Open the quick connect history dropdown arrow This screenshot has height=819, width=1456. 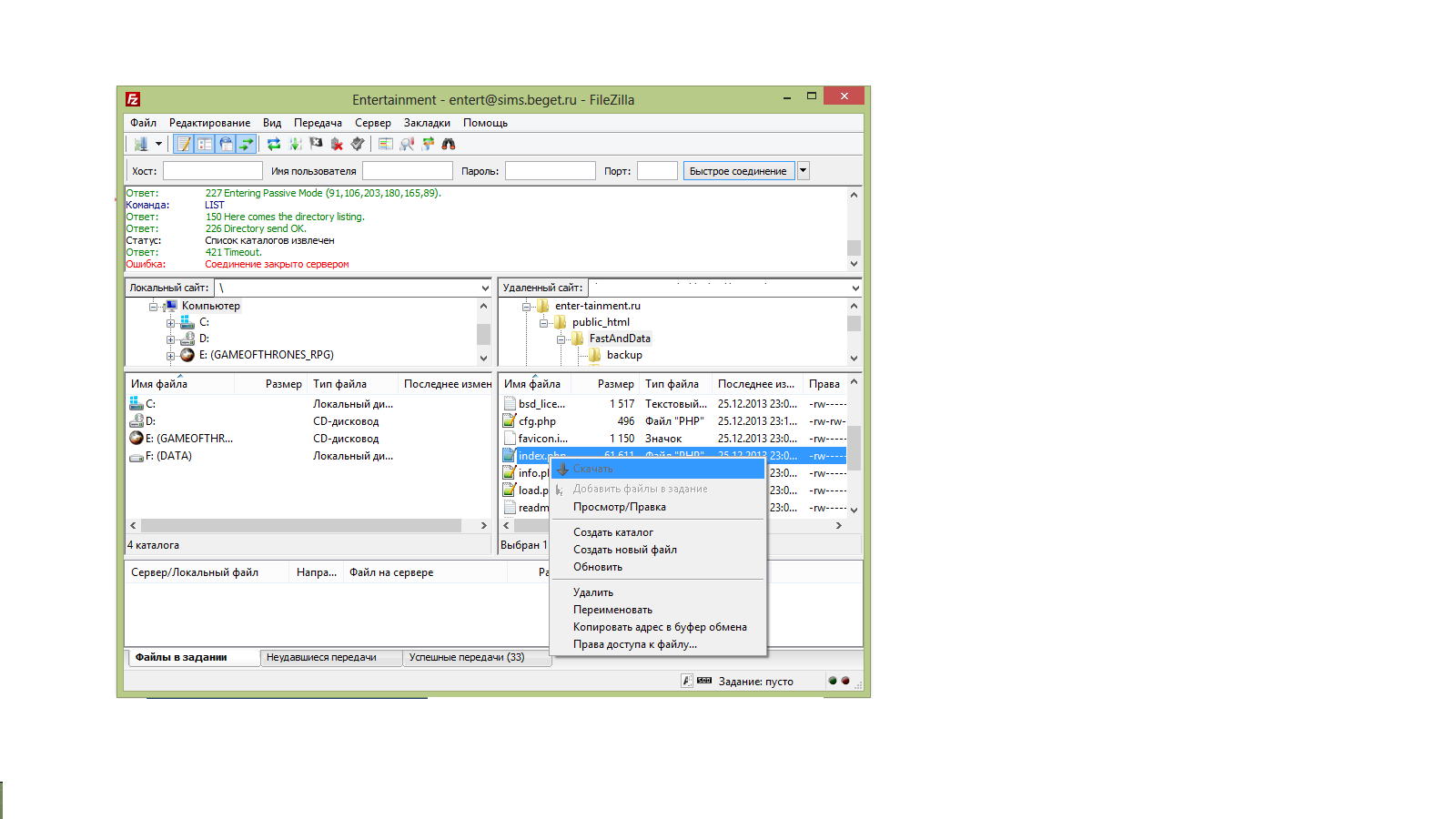pyautogui.click(x=804, y=170)
